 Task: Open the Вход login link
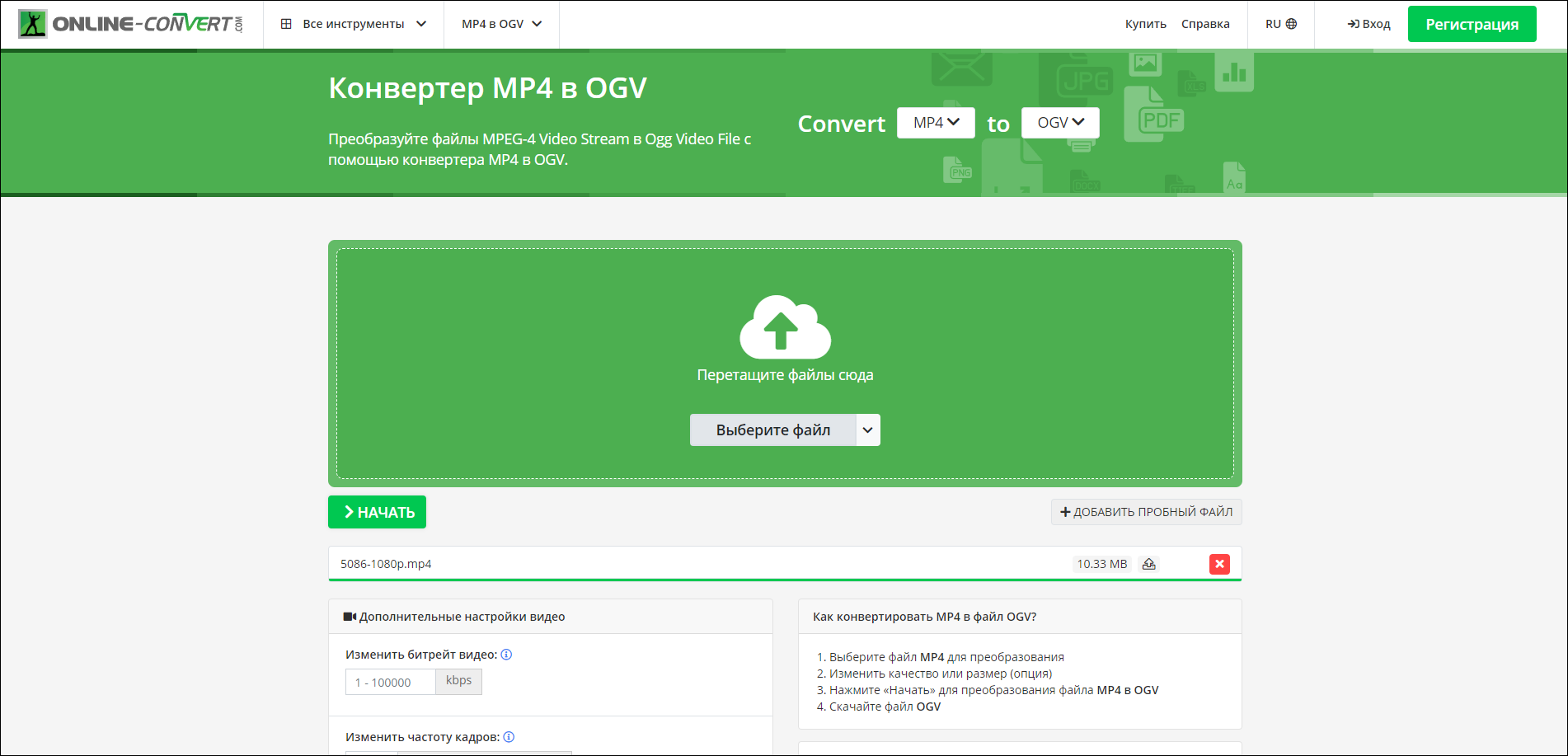[x=1368, y=24]
